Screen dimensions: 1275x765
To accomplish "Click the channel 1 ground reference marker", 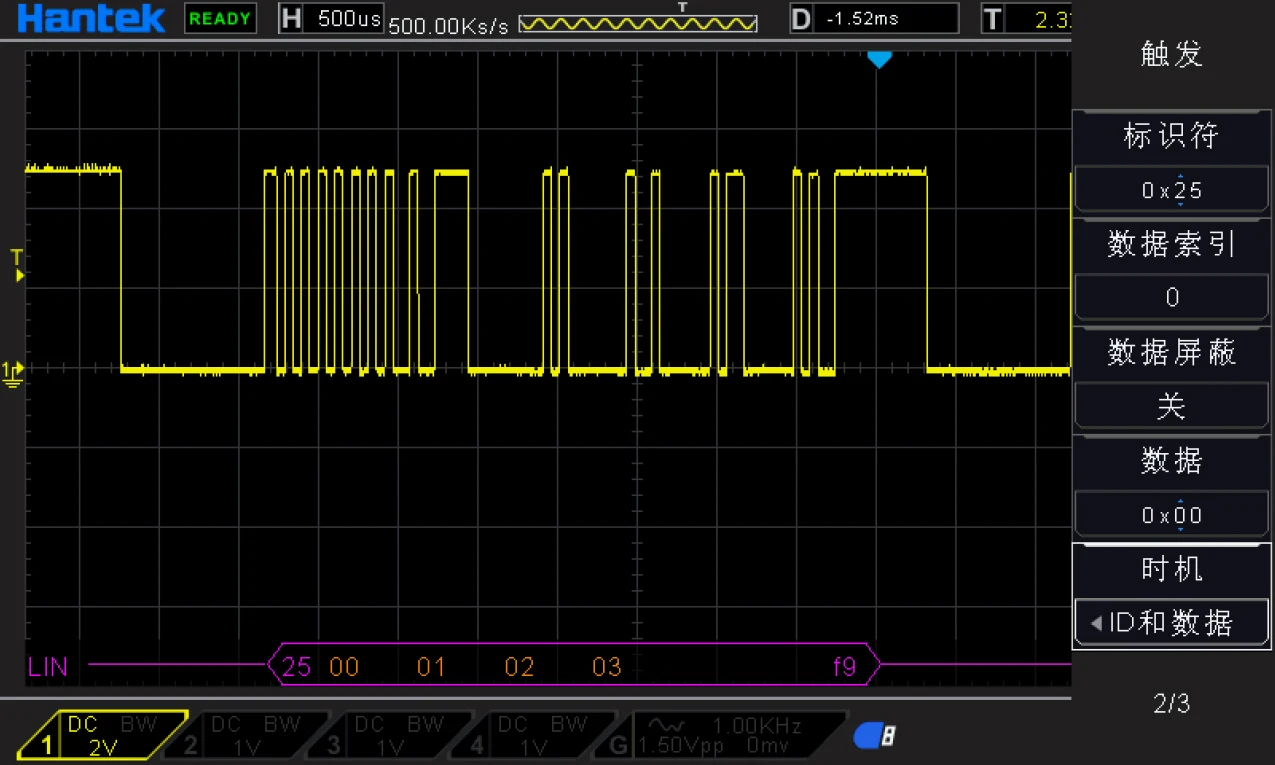I will (12, 373).
